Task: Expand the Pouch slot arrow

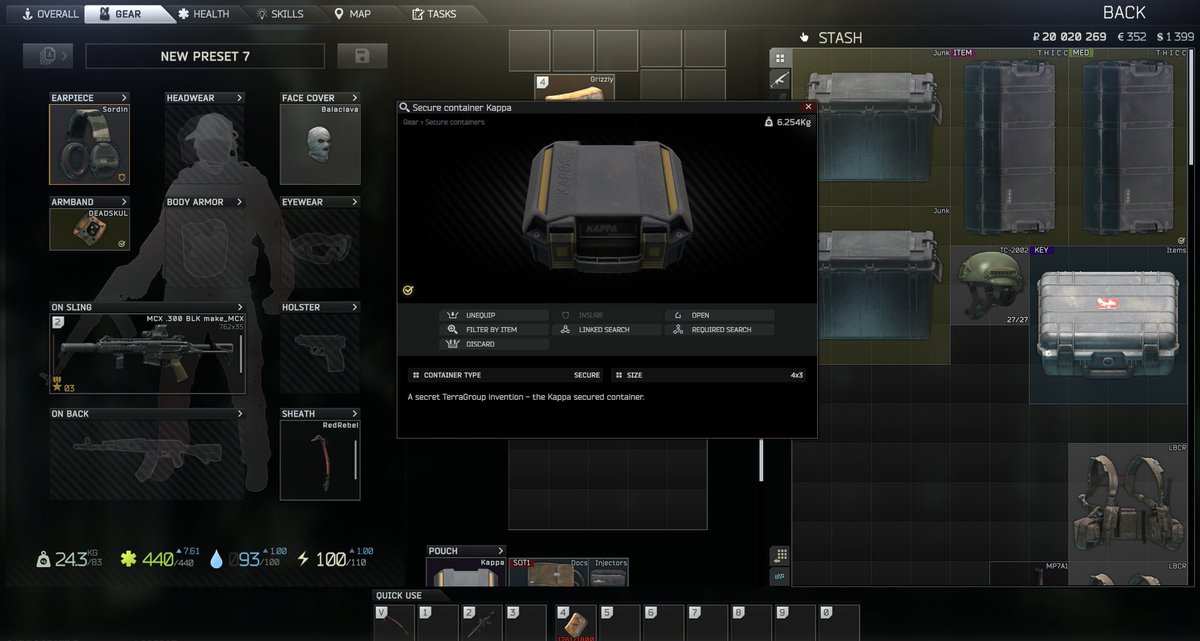Action: 500,551
